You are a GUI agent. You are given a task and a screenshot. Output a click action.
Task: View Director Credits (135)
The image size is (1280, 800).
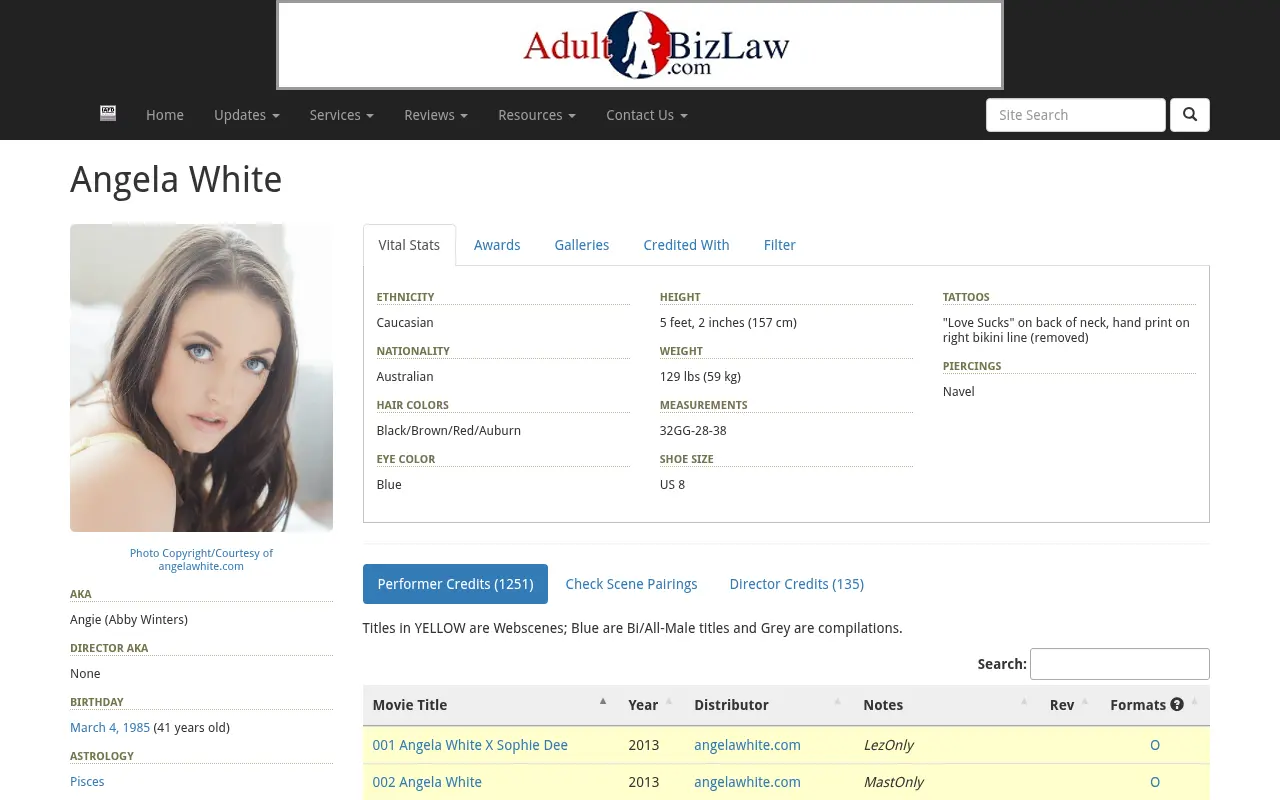[x=796, y=584]
